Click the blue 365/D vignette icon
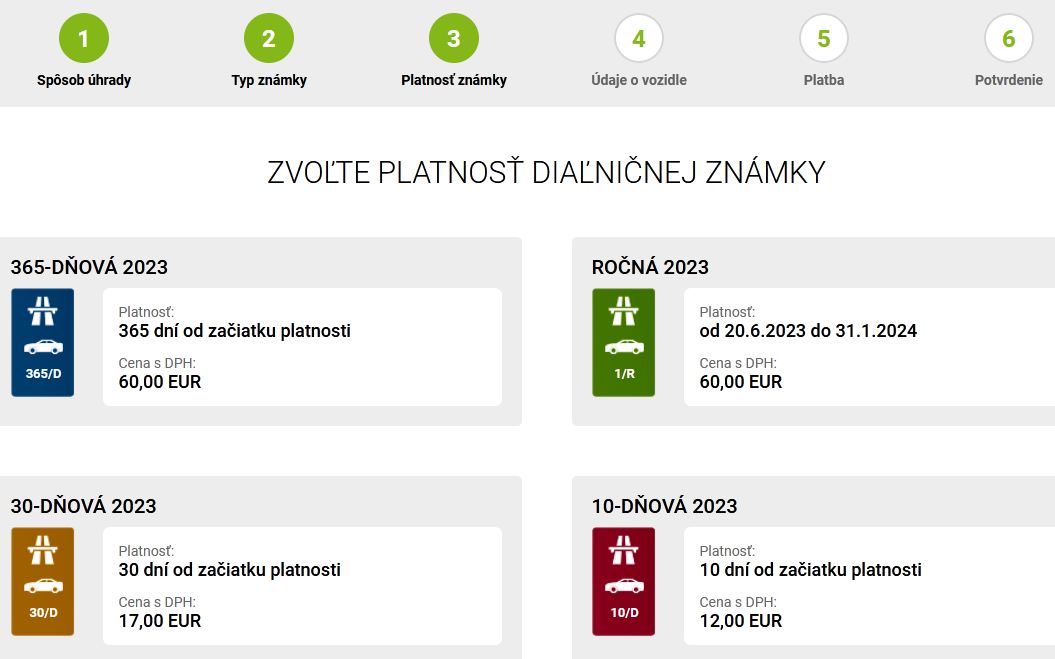Viewport: 1055px width, 659px height. click(42, 342)
